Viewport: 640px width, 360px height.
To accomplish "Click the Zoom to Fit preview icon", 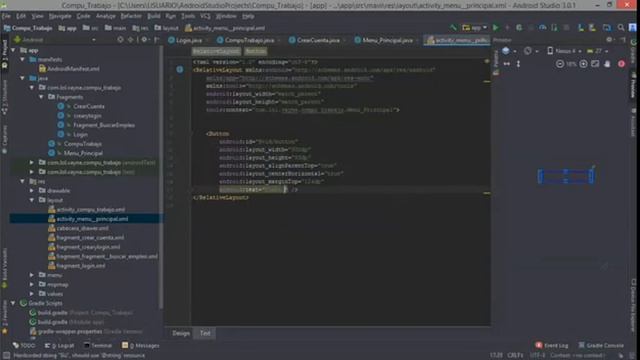I will 595,64.
